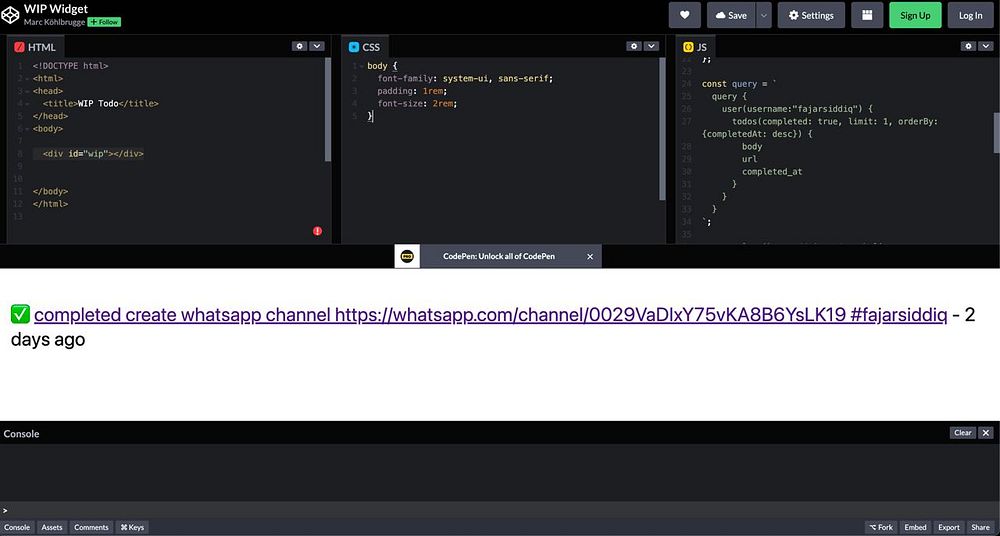Clear the console output
This screenshot has width=1000, height=536.
pyautogui.click(x=962, y=433)
